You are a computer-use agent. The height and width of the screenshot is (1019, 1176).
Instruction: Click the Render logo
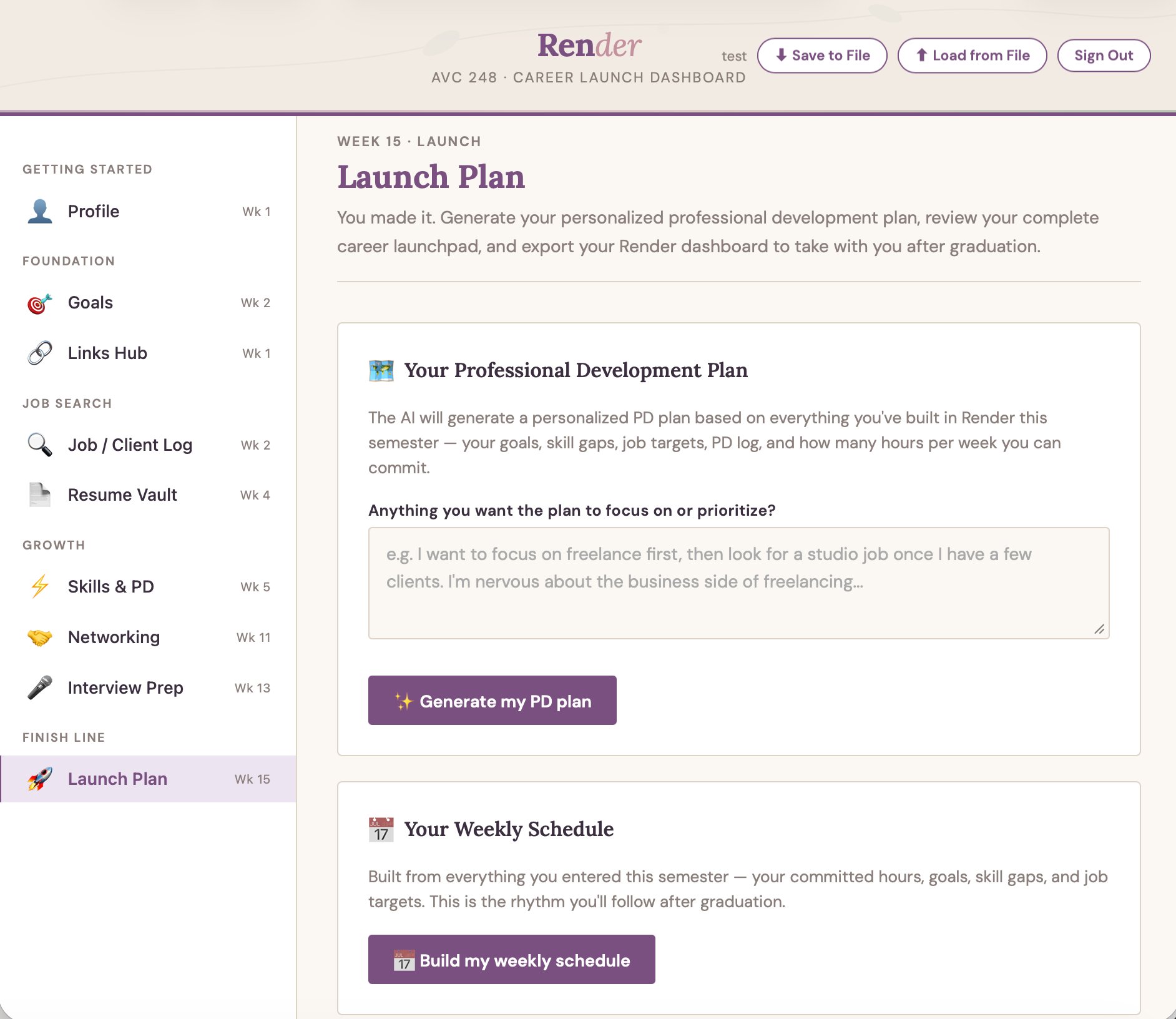coord(589,45)
